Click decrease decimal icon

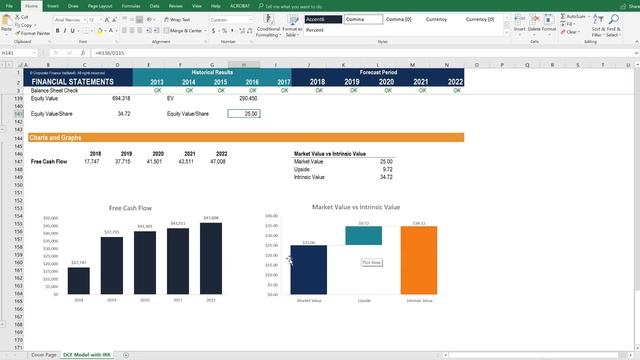pos(249,31)
